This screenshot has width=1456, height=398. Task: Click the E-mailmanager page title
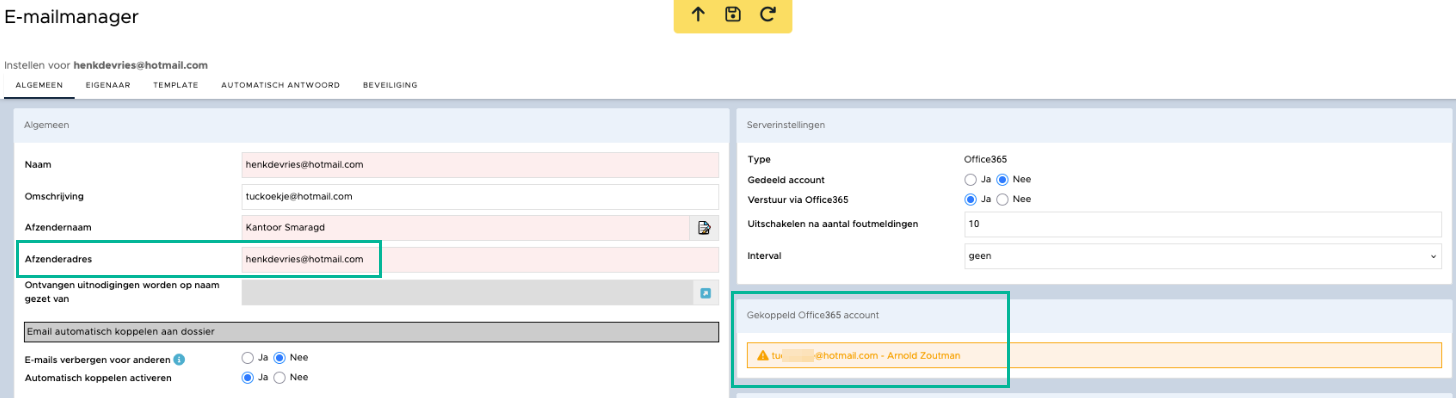72,16
